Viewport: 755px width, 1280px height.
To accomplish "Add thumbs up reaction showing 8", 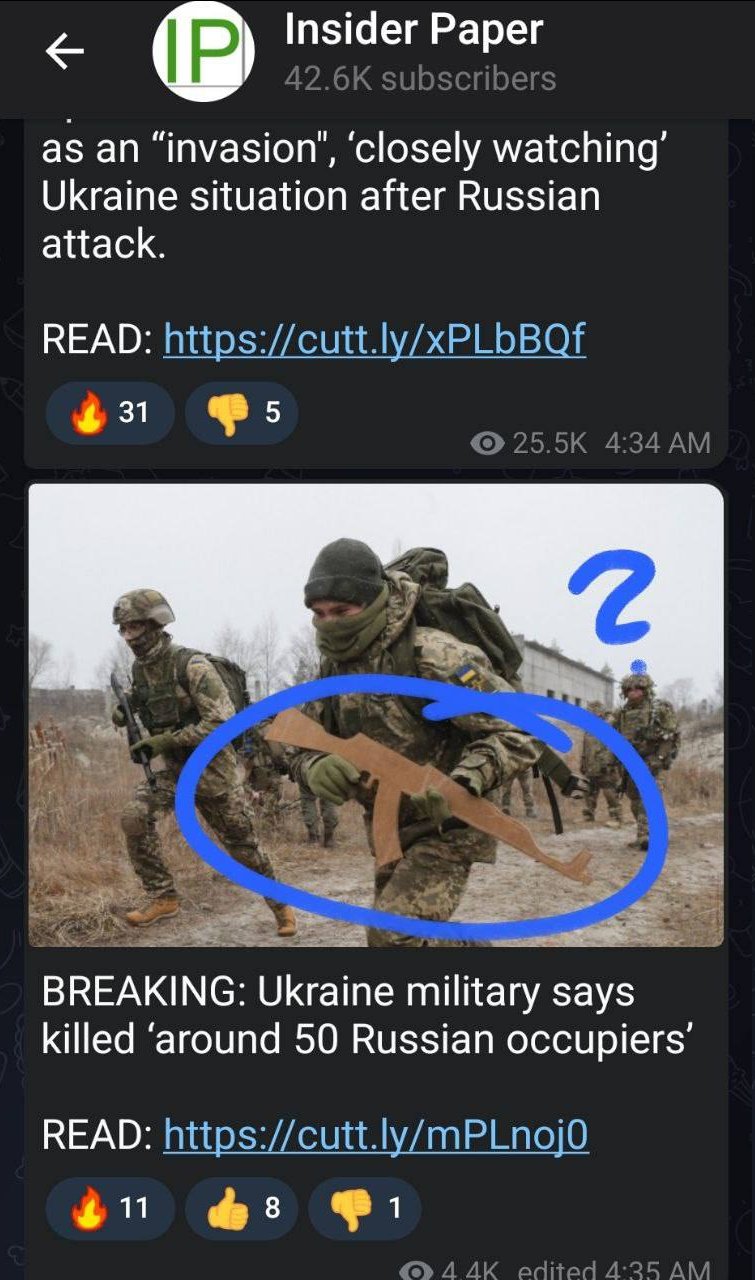I will tap(242, 1208).
